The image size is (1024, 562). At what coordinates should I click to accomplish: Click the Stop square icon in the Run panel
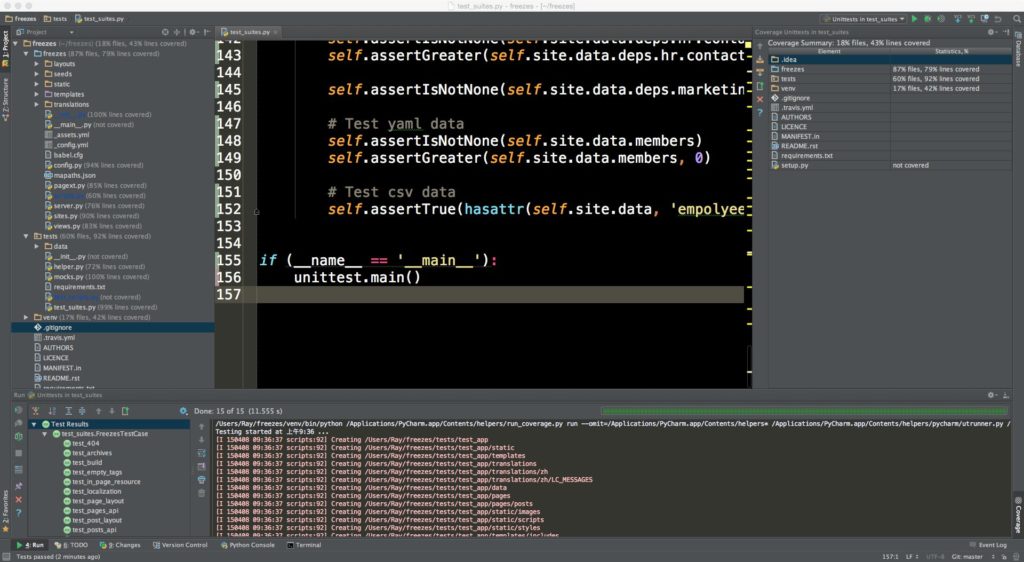pyautogui.click(x=18, y=453)
